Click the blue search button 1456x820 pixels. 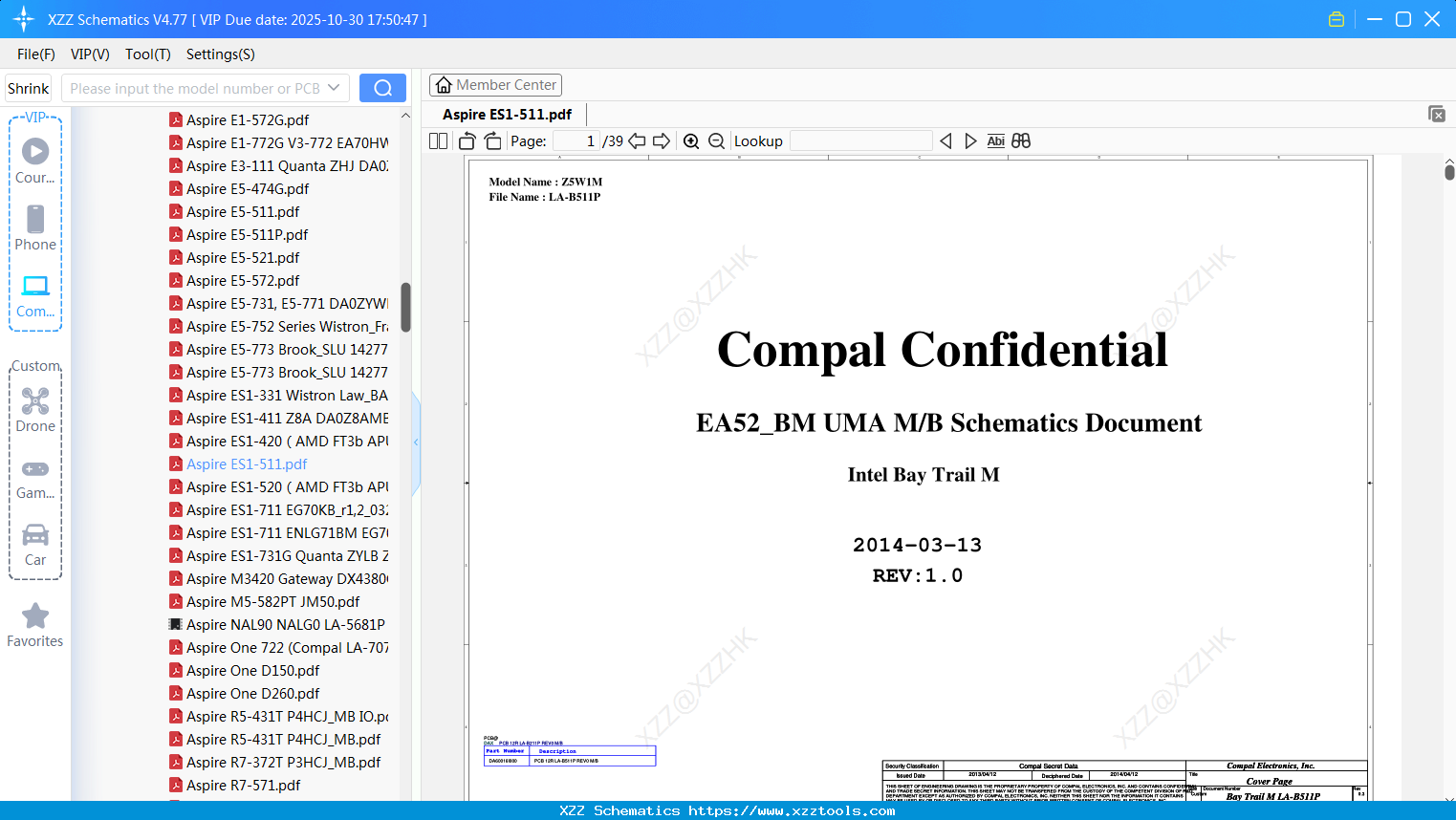click(382, 88)
